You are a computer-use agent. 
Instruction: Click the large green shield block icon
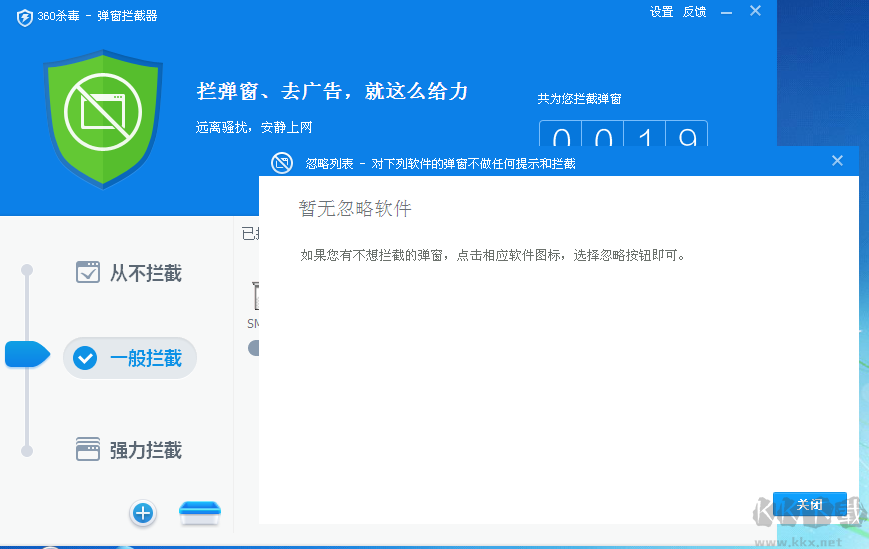103,119
